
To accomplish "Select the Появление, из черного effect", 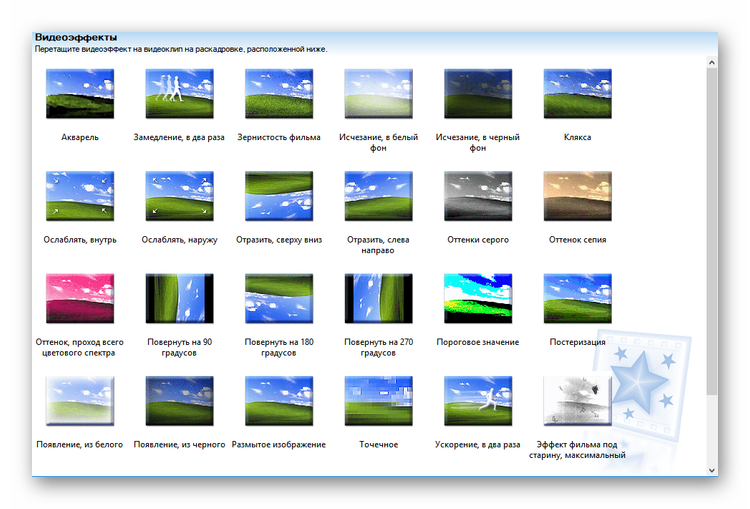I will click(x=179, y=401).
